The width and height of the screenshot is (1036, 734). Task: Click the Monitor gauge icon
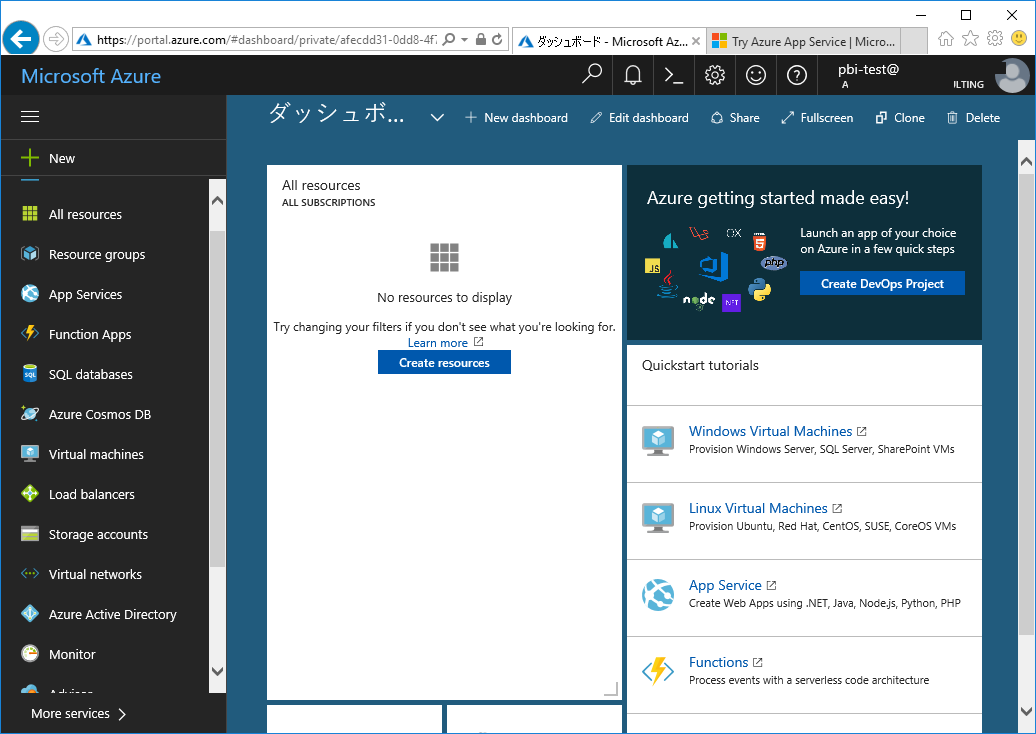click(x=30, y=653)
